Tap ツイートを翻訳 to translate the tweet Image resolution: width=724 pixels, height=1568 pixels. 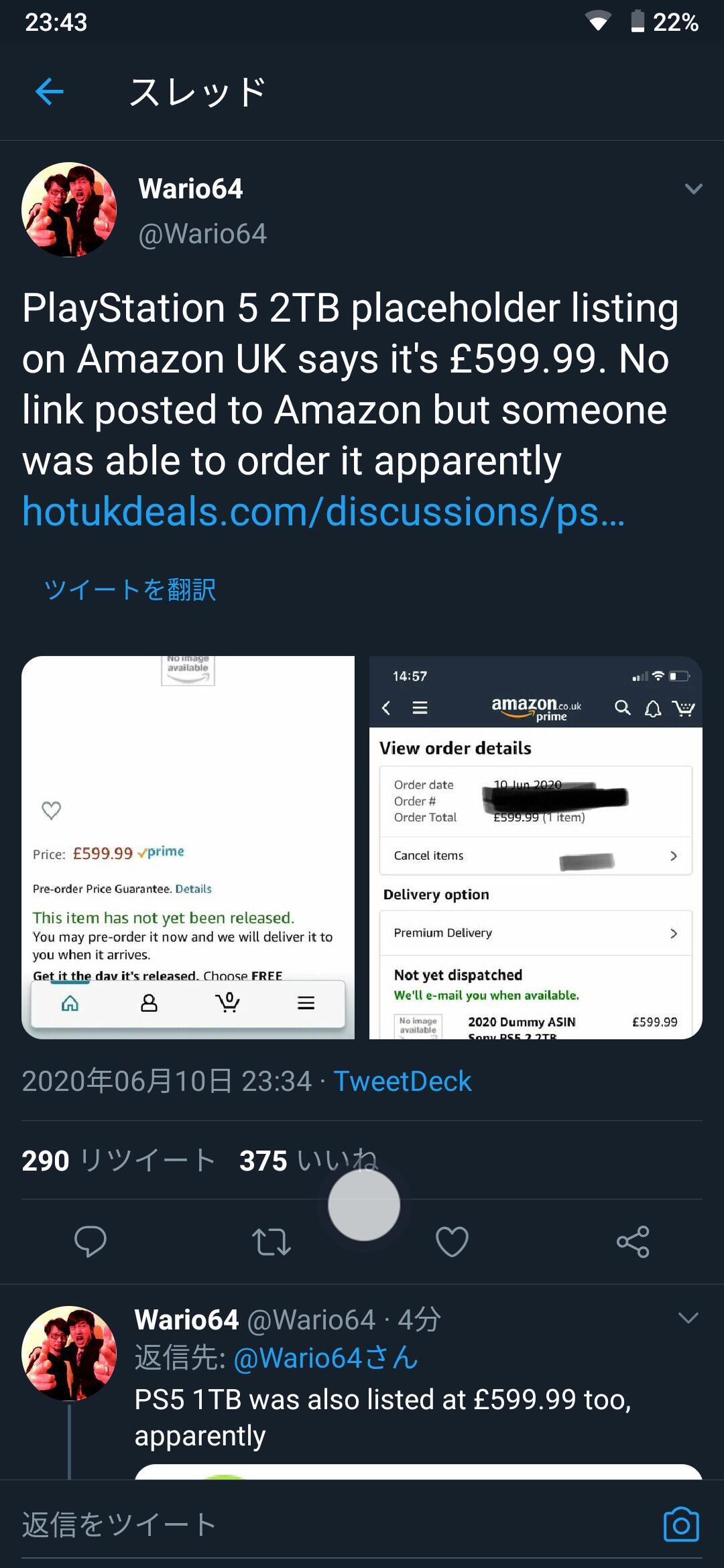pos(130,590)
